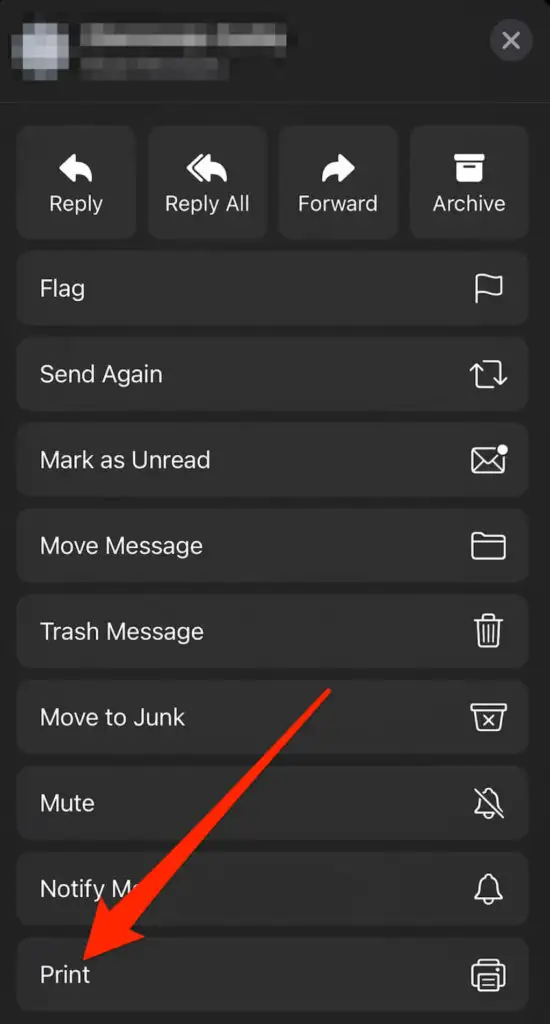Tap the Reply arrow icon
The height and width of the screenshot is (1024, 550).
click(x=76, y=169)
